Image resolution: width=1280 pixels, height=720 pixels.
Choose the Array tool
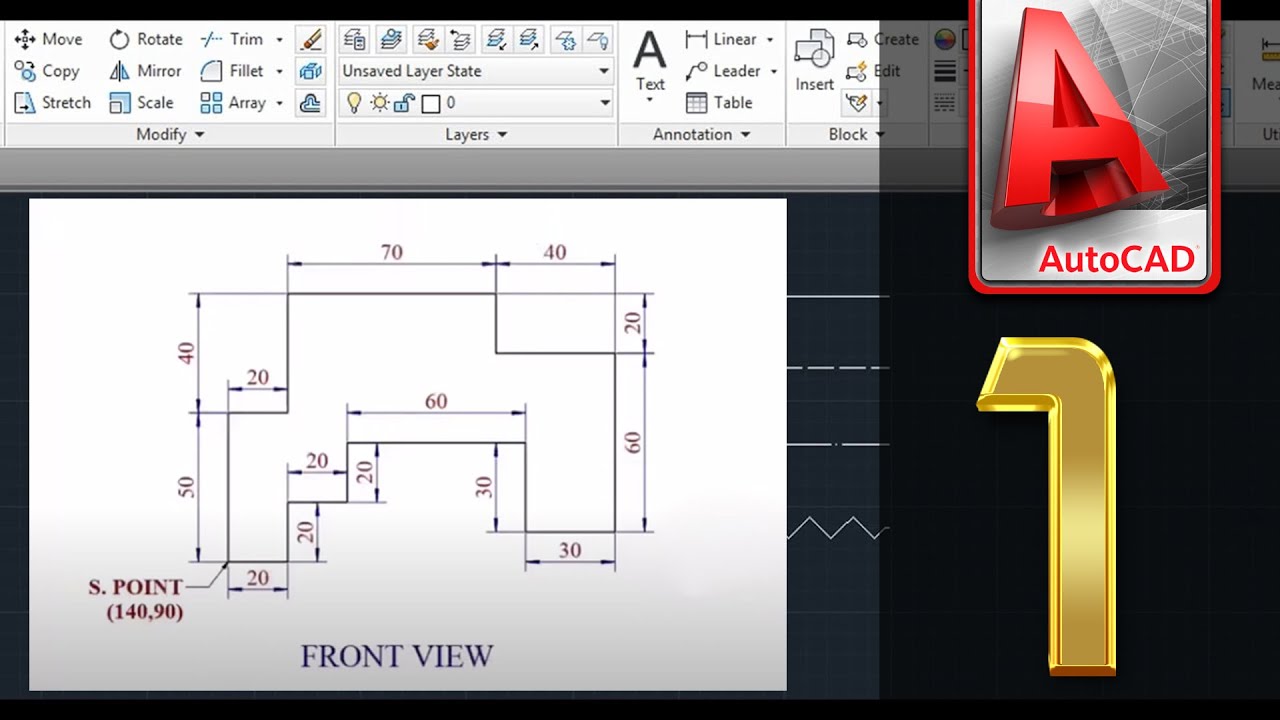233,102
